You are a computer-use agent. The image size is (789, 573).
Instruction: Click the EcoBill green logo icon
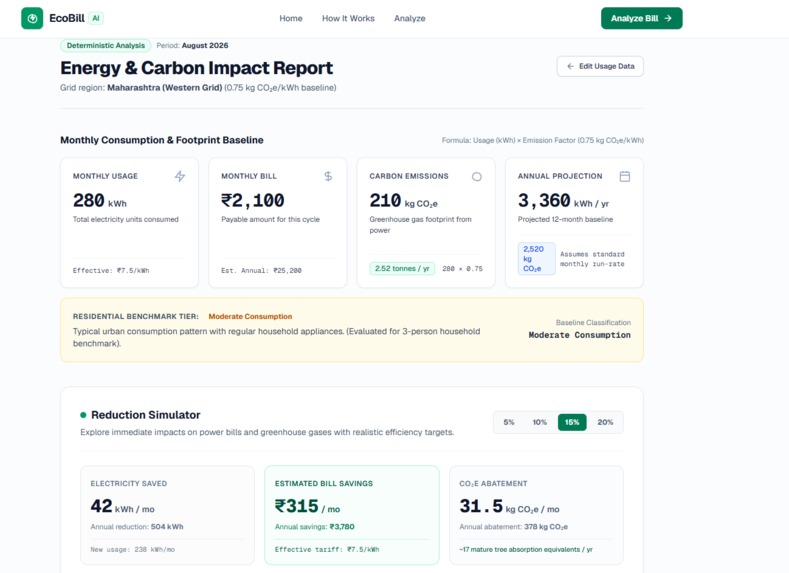coord(32,19)
